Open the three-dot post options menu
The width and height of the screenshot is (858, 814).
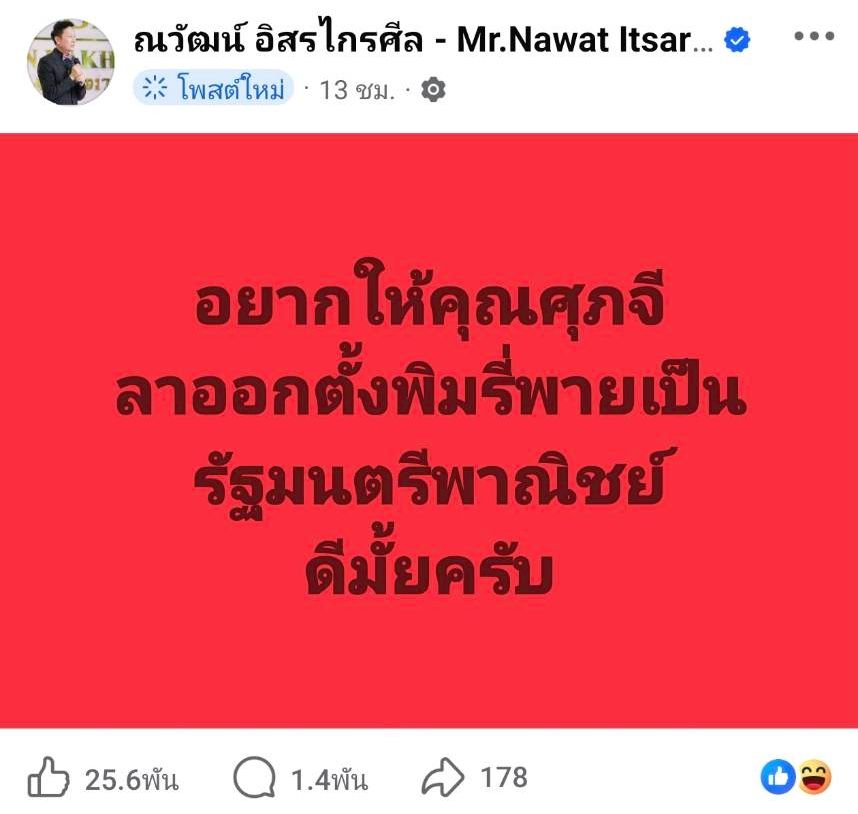814,37
